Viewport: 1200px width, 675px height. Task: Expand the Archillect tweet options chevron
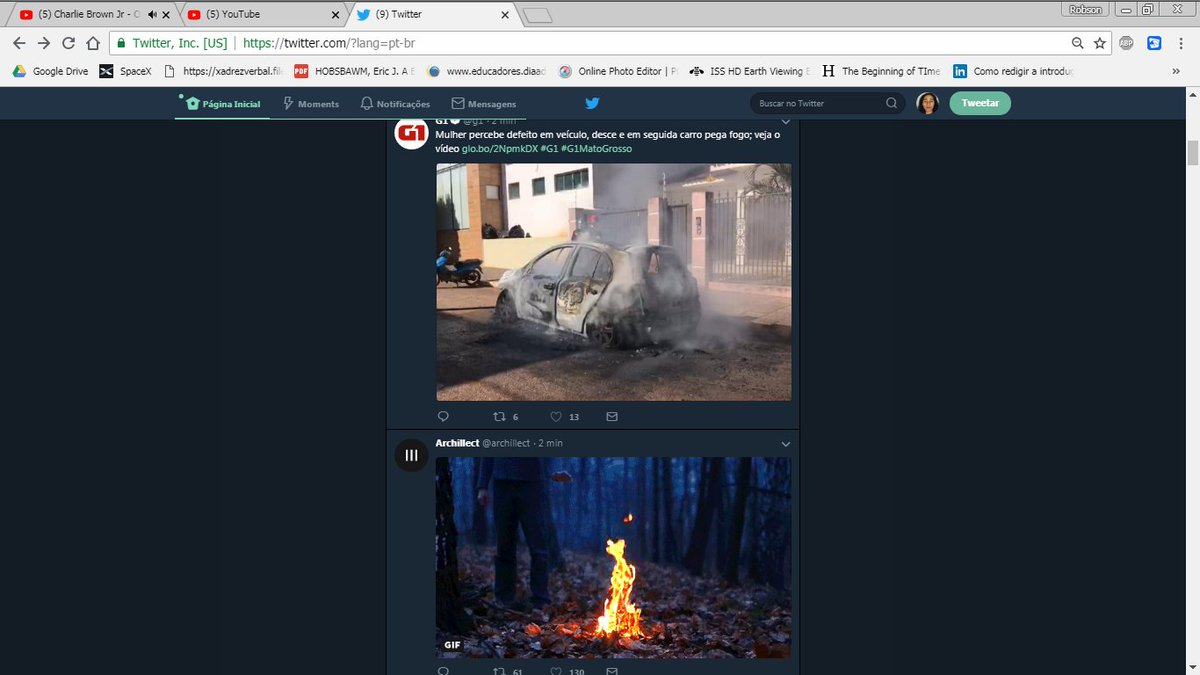785,443
